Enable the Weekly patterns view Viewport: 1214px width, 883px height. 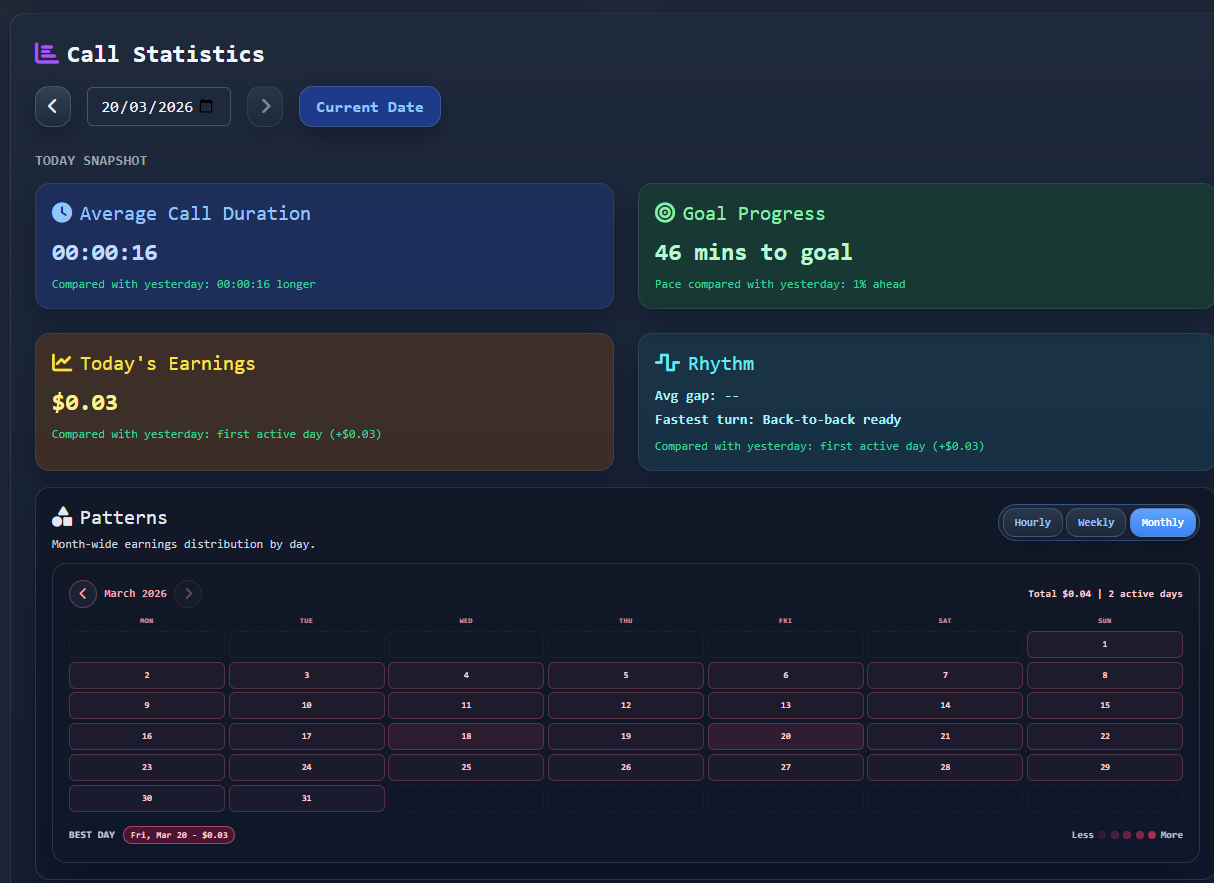pyautogui.click(x=1095, y=521)
